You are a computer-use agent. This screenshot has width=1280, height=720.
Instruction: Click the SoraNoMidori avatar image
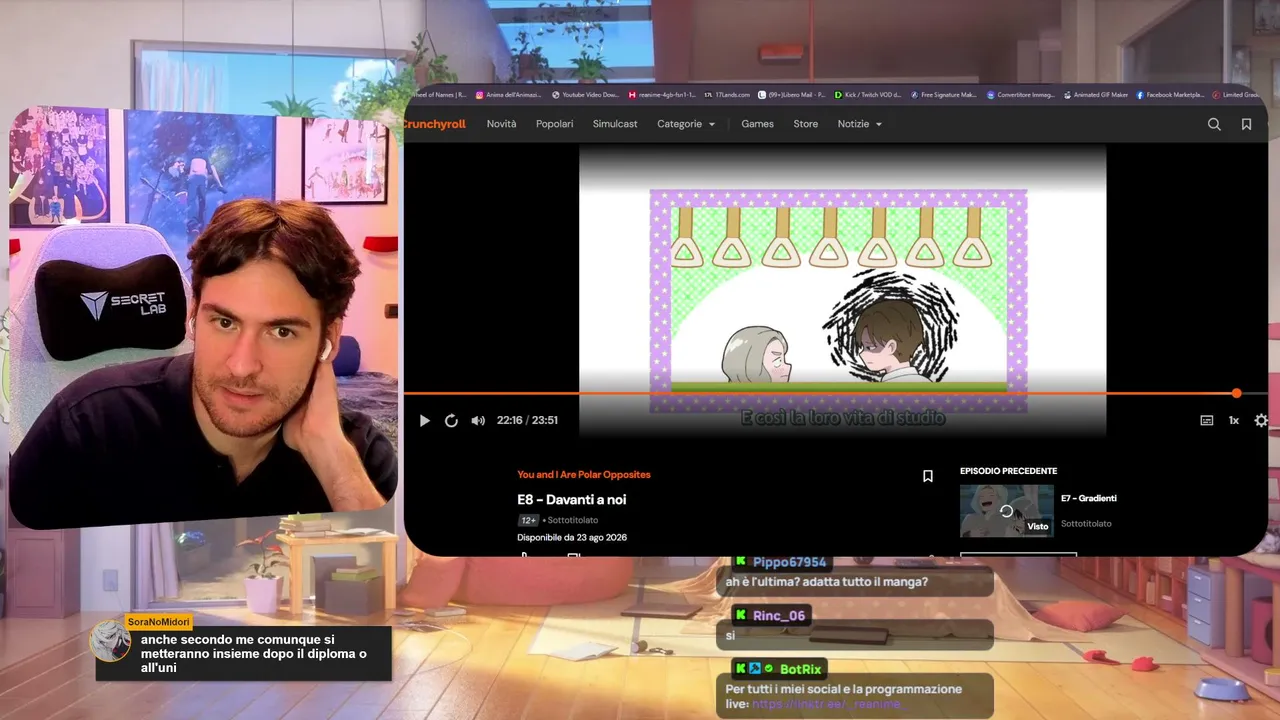pyautogui.click(x=110, y=641)
